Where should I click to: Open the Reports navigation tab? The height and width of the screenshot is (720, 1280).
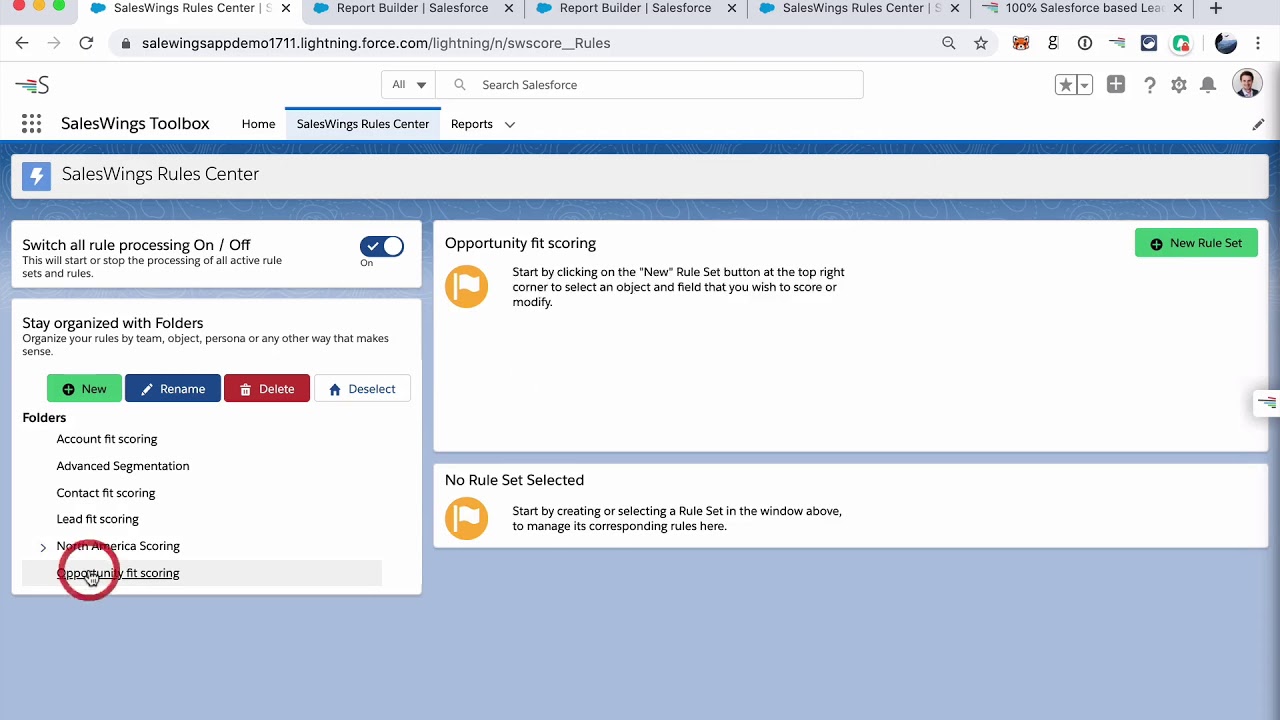tap(472, 124)
